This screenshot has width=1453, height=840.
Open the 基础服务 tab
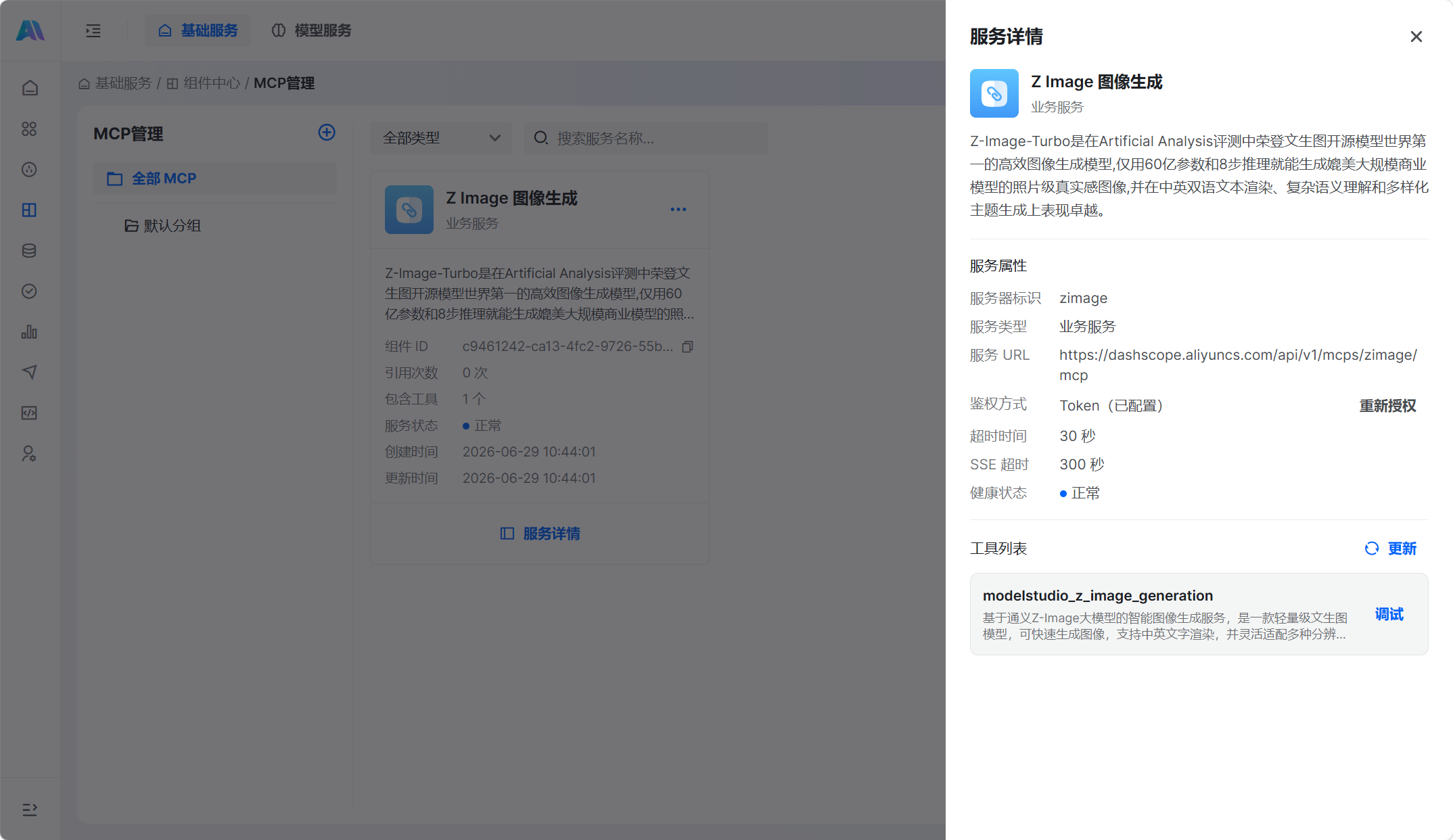click(198, 30)
